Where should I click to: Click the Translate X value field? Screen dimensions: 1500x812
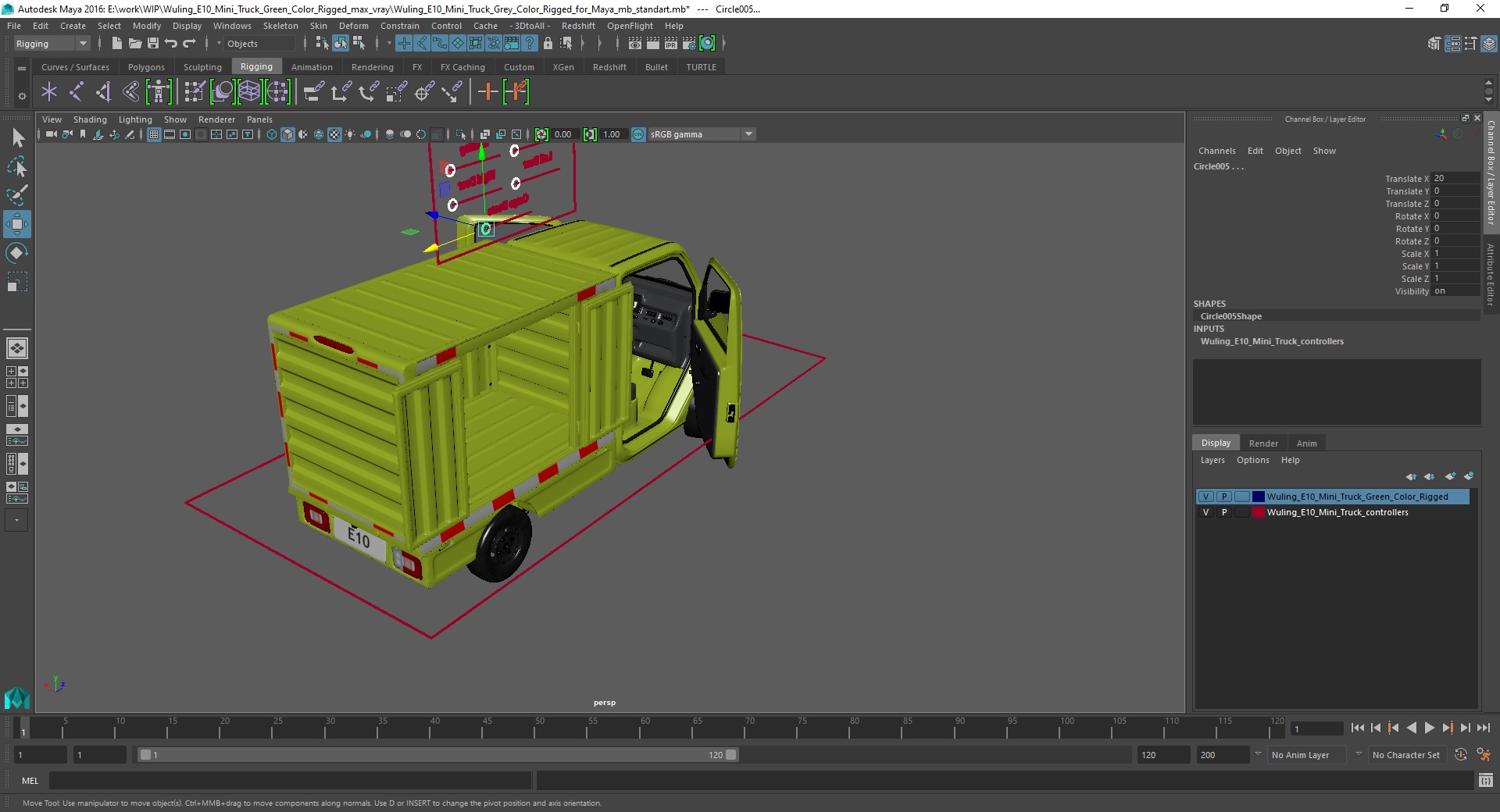pos(1455,178)
